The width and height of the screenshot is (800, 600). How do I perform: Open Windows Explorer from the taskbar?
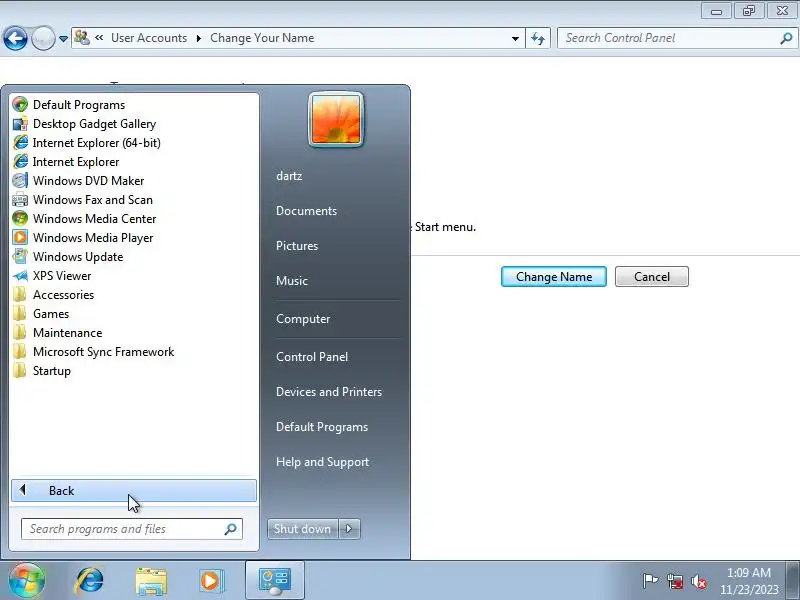pos(151,581)
